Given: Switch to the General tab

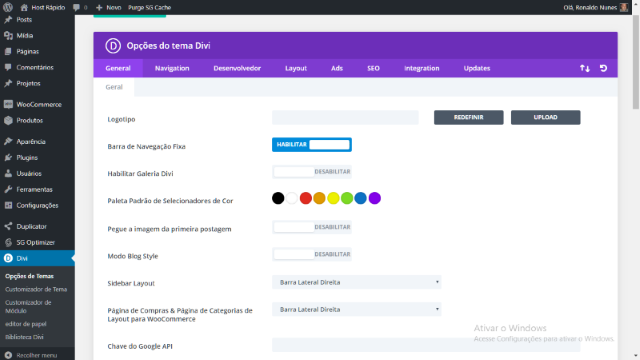Looking at the screenshot, I should point(118,68).
